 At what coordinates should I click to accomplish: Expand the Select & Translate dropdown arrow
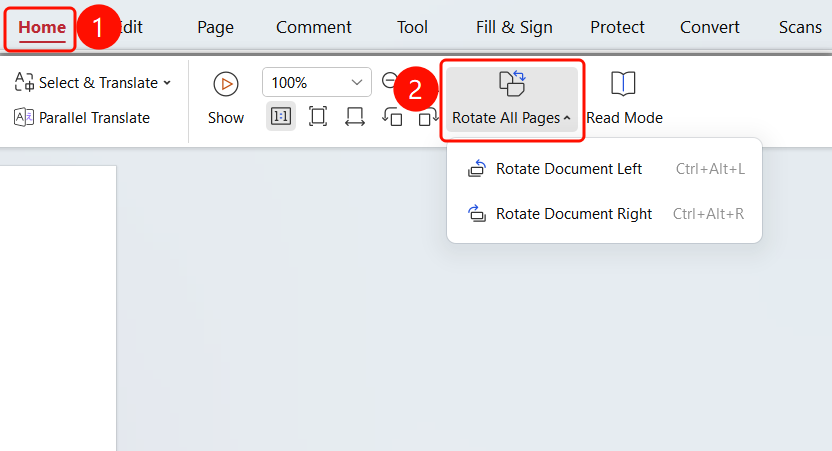point(167,83)
